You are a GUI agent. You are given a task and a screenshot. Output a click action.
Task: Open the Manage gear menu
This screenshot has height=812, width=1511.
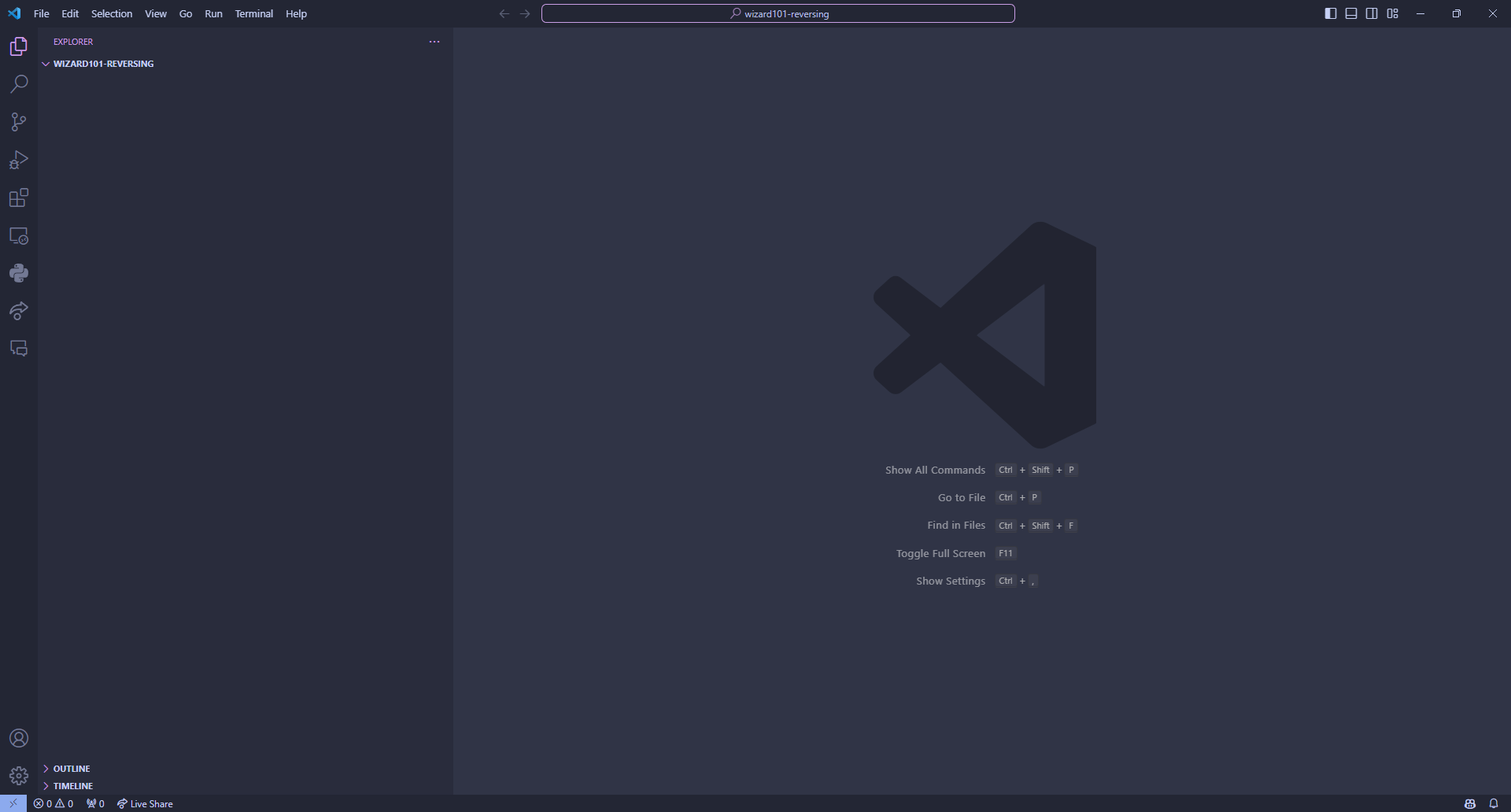(x=19, y=776)
